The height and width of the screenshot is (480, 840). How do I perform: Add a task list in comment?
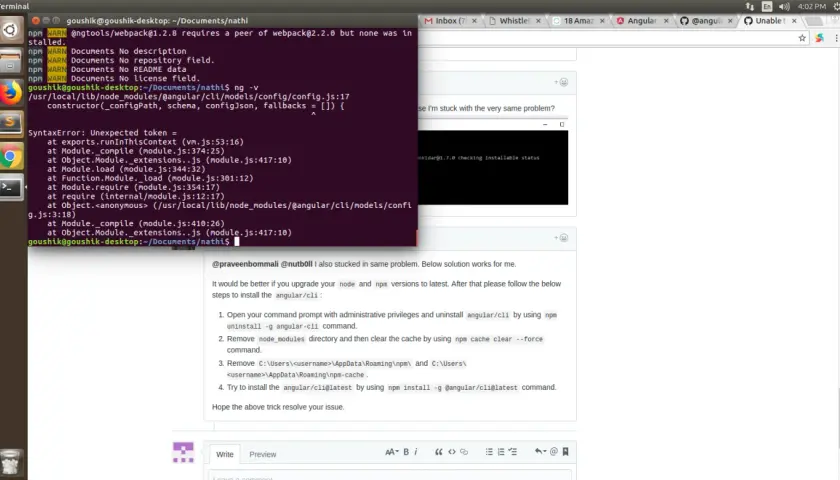tap(513, 452)
